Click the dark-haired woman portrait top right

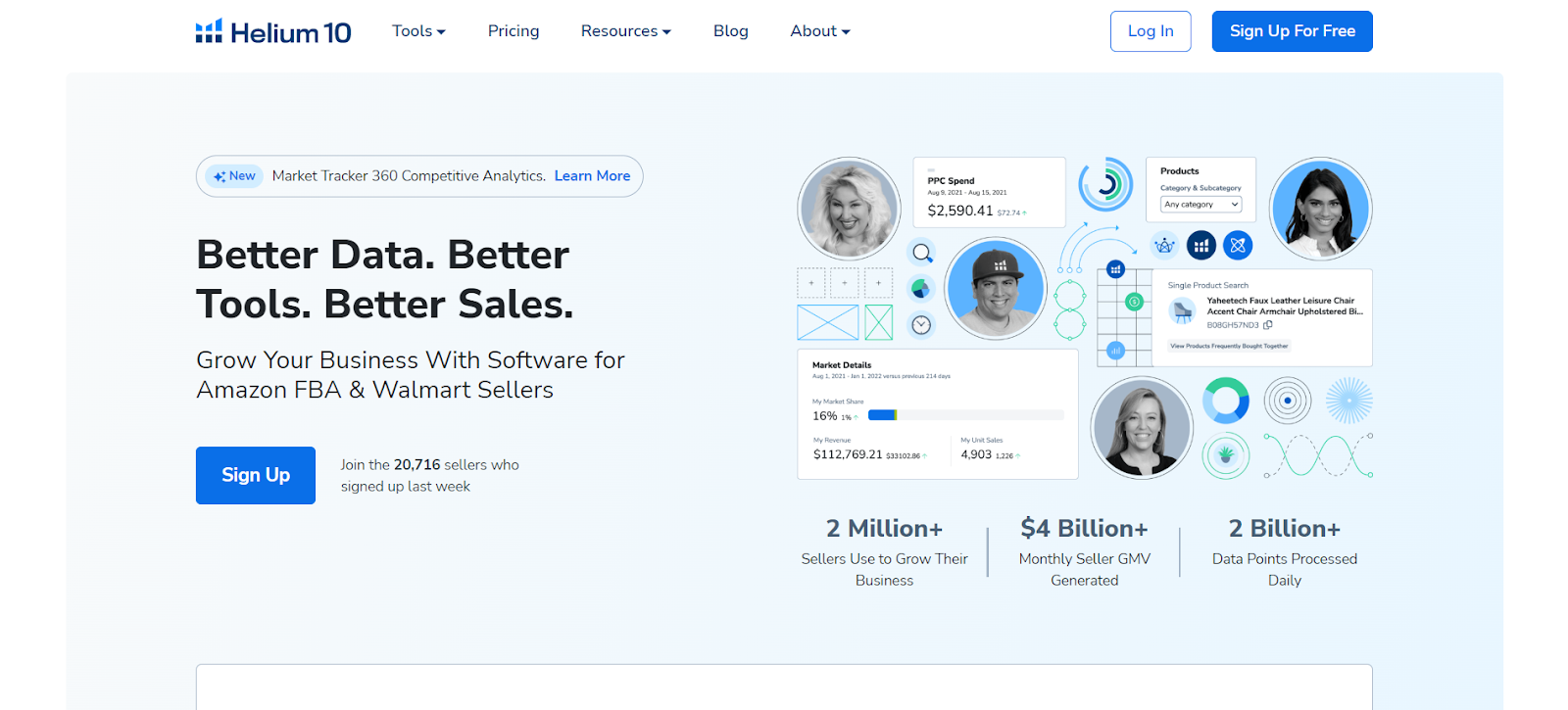point(1320,209)
